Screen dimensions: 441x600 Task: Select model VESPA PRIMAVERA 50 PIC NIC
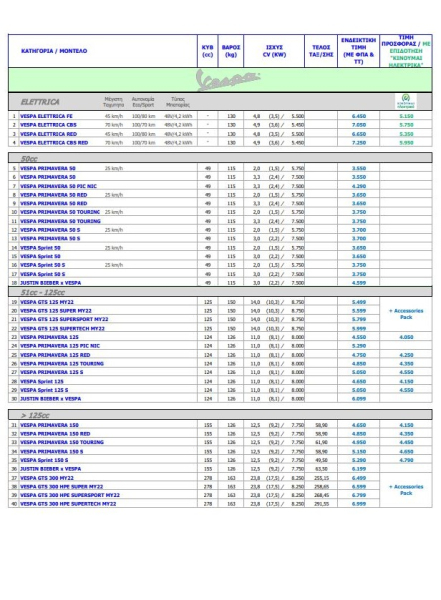[58, 186]
